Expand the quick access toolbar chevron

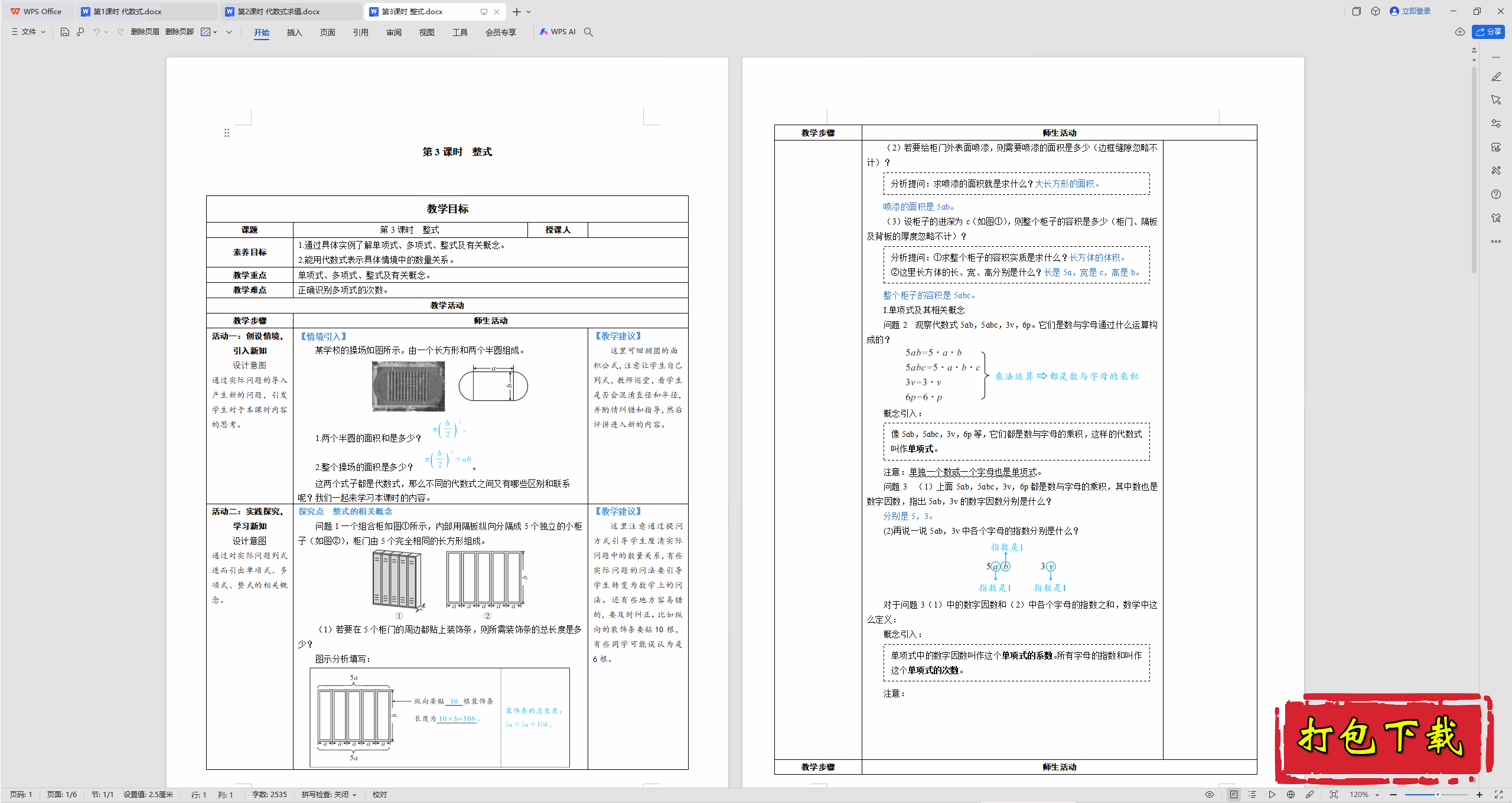[x=229, y=32]
